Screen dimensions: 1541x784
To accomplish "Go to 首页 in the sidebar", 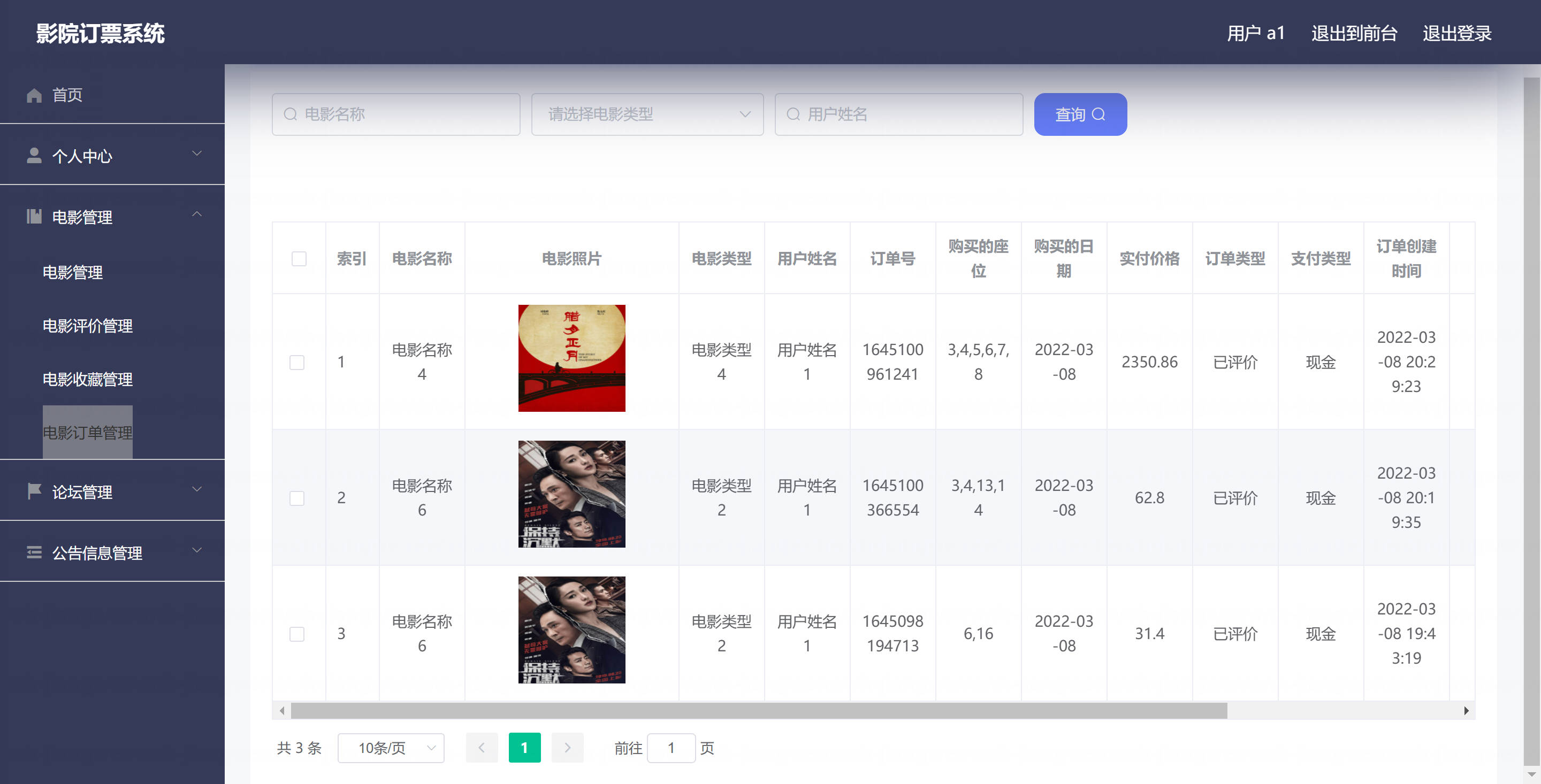I will 112,95.
